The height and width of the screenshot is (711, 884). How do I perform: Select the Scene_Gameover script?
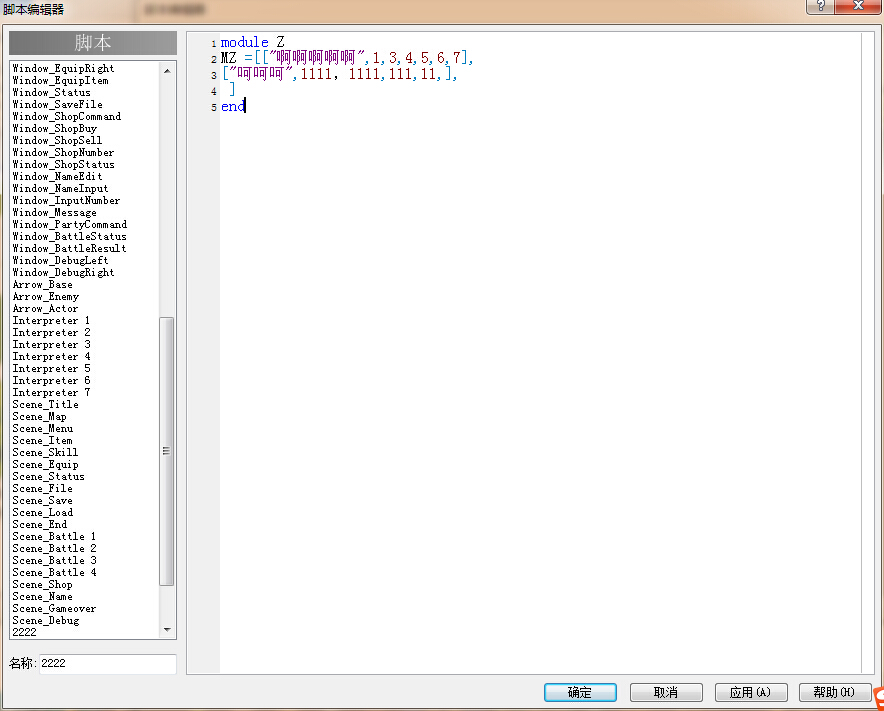click(54, 609)
